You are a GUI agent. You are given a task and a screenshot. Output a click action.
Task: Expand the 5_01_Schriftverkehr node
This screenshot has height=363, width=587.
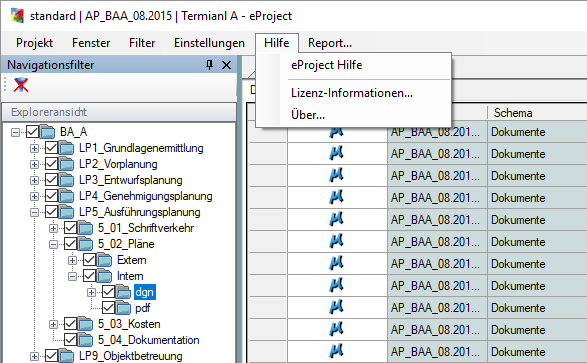pyautogui.click(x=54, y=228)
